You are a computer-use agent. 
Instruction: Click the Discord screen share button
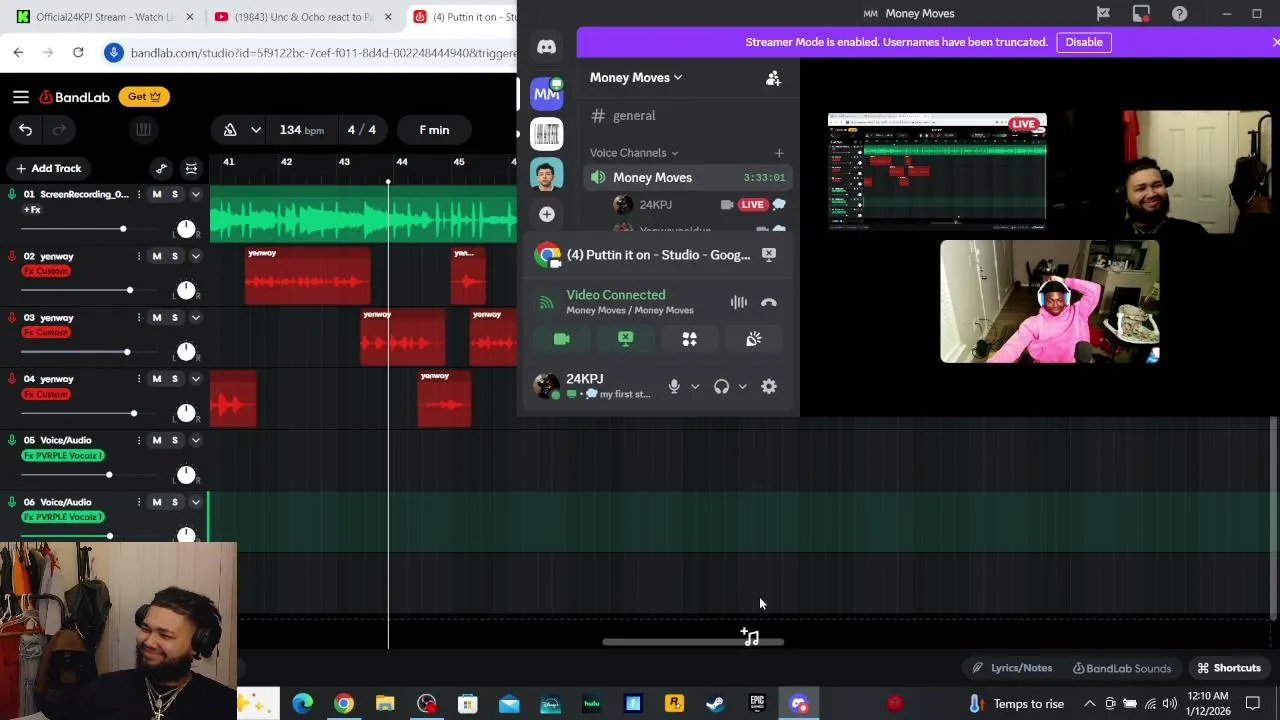(626, 339)
